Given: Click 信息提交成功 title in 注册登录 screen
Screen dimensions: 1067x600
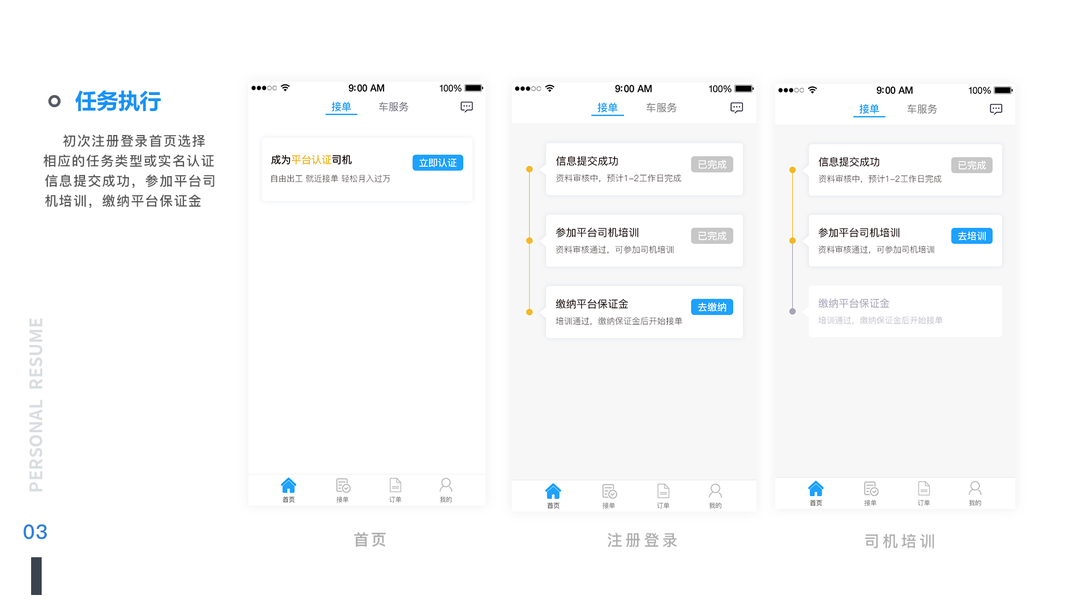Looking at the screenshot, I should pyautogui.click(x=587, y=161).
